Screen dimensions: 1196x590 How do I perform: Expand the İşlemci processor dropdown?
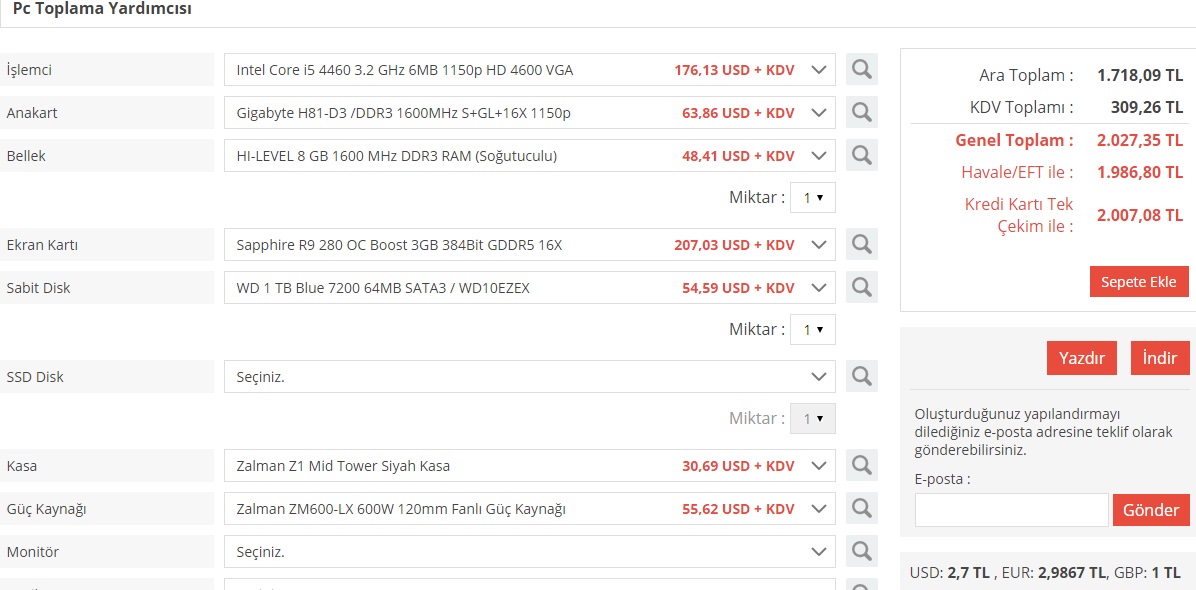529,70
